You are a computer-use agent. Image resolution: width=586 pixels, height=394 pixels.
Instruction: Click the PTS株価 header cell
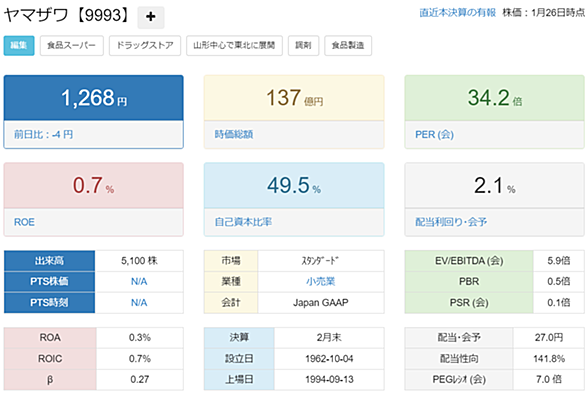pos(49,281)
